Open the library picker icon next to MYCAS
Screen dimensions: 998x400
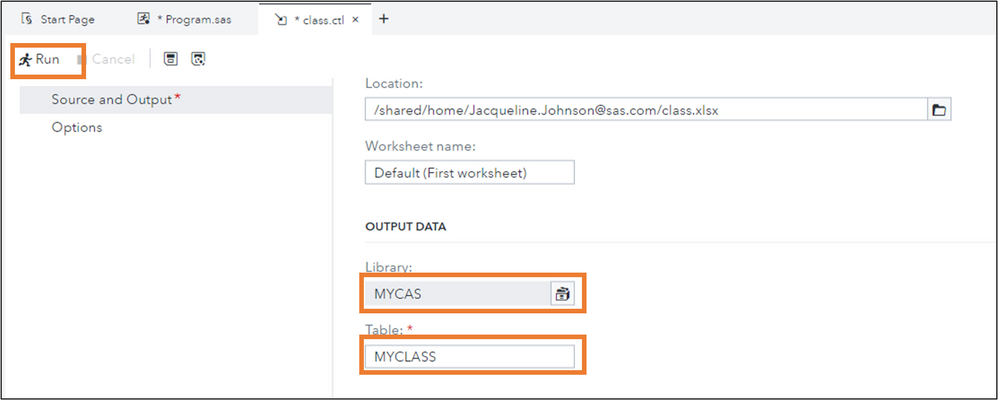563,294
